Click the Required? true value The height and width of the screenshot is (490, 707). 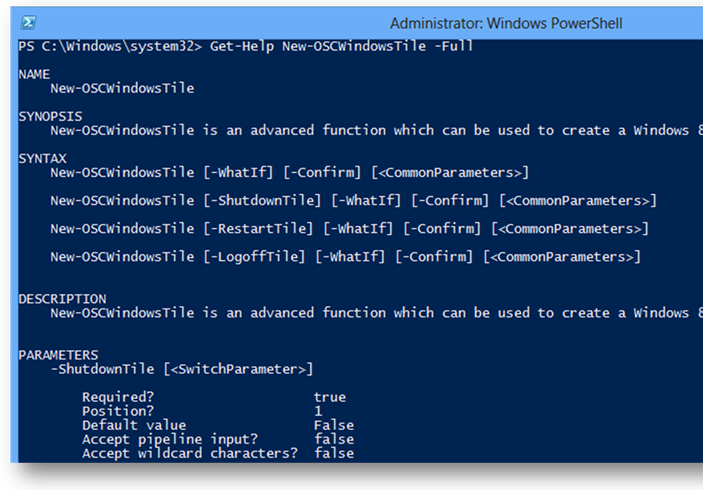tap(330, 397)
